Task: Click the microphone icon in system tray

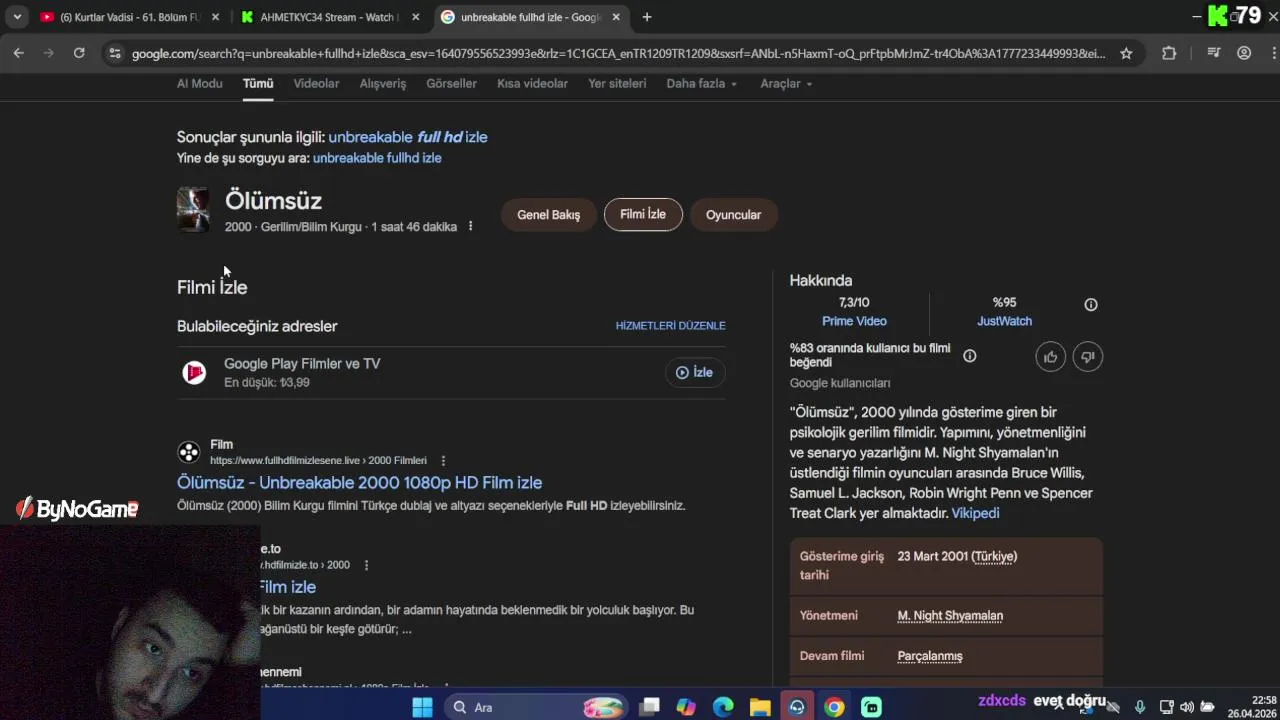Action: (1140, 707)
